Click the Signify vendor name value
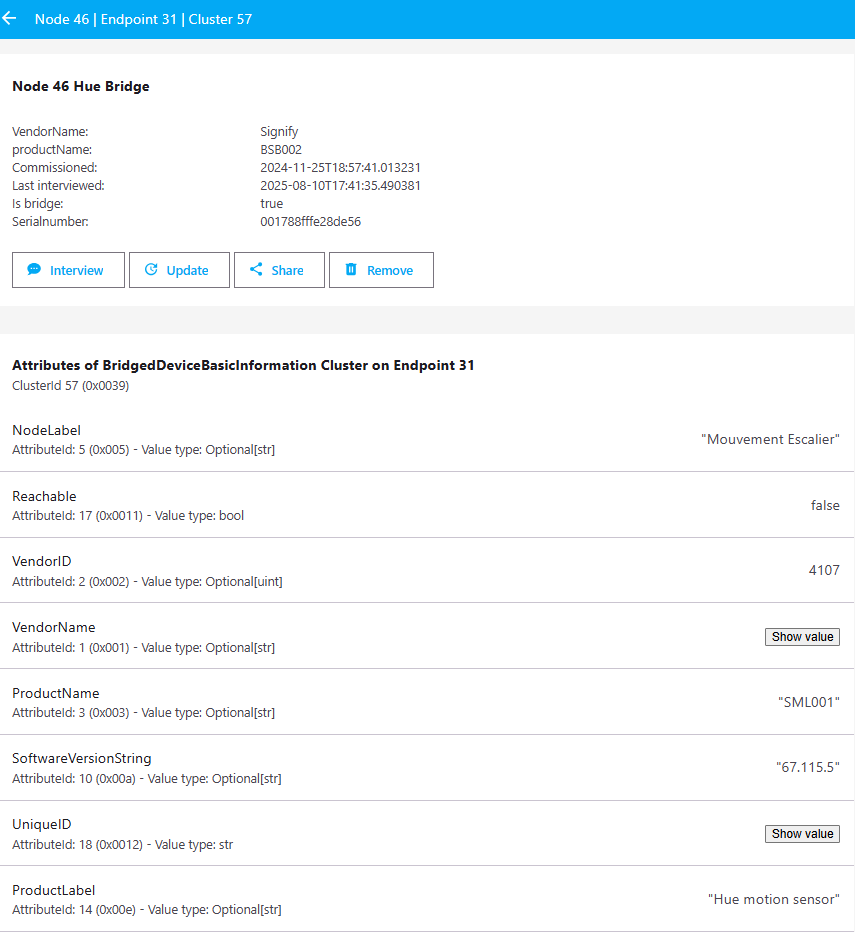 pyautogui.click(x=279, y=132)
